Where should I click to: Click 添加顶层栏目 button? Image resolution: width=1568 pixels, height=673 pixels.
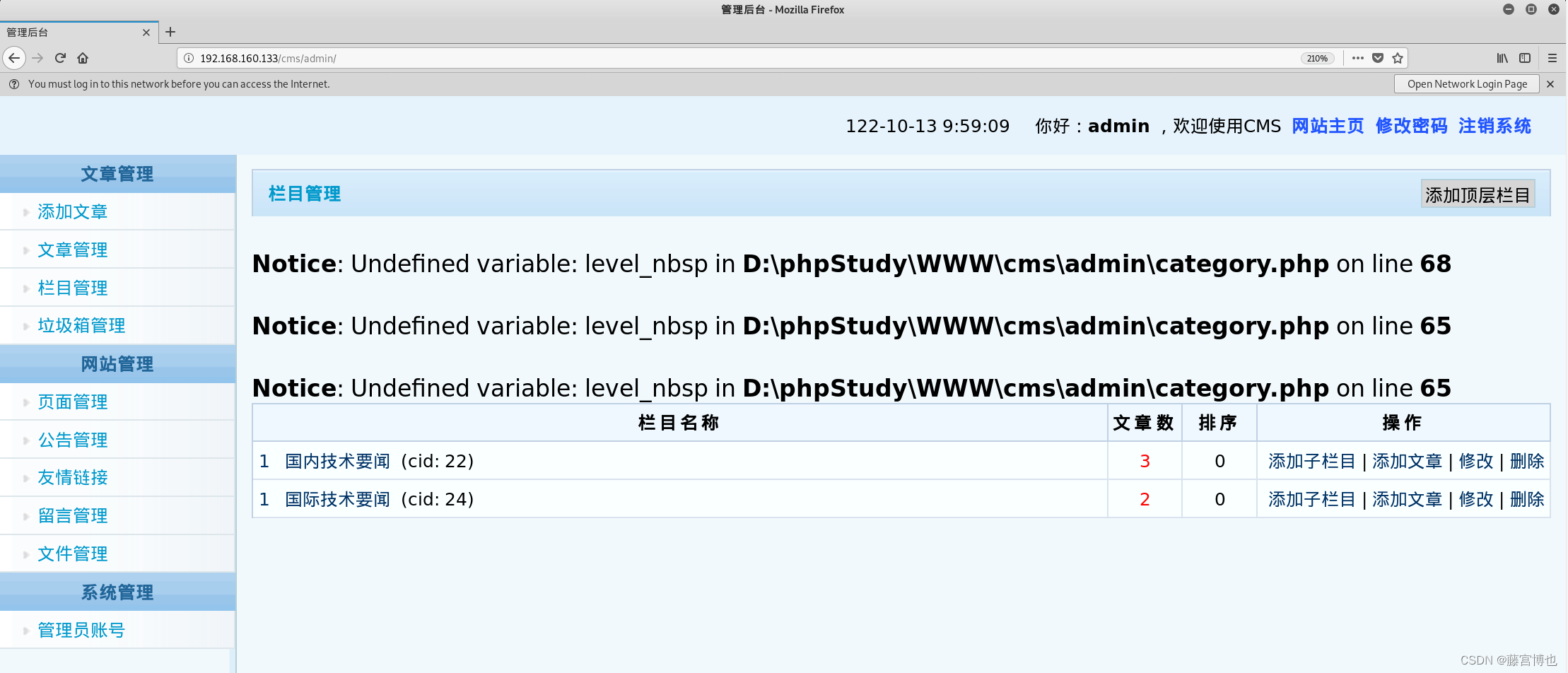[x=1478, y=194]
